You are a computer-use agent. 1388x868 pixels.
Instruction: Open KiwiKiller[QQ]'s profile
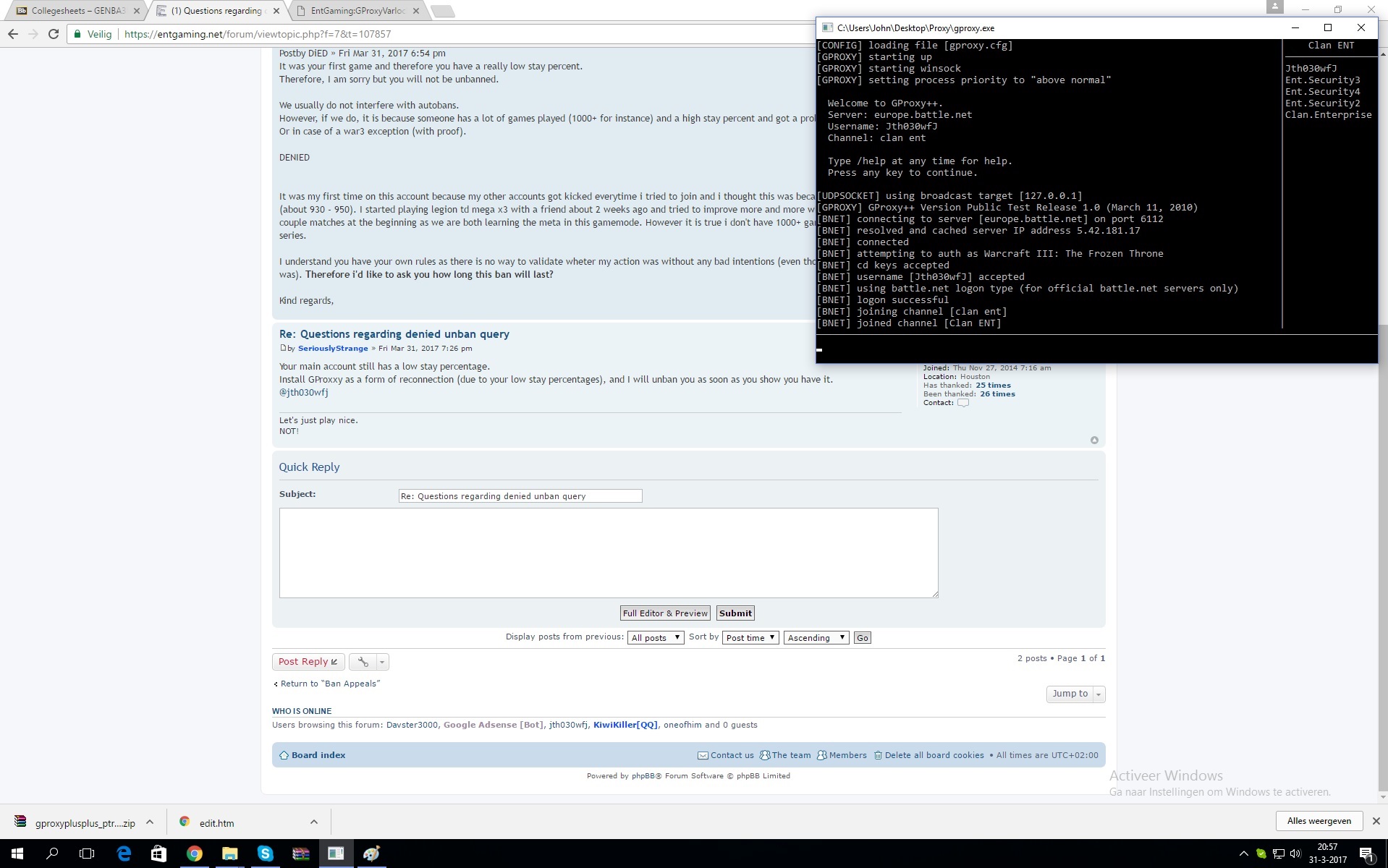[x=625, y=725]
